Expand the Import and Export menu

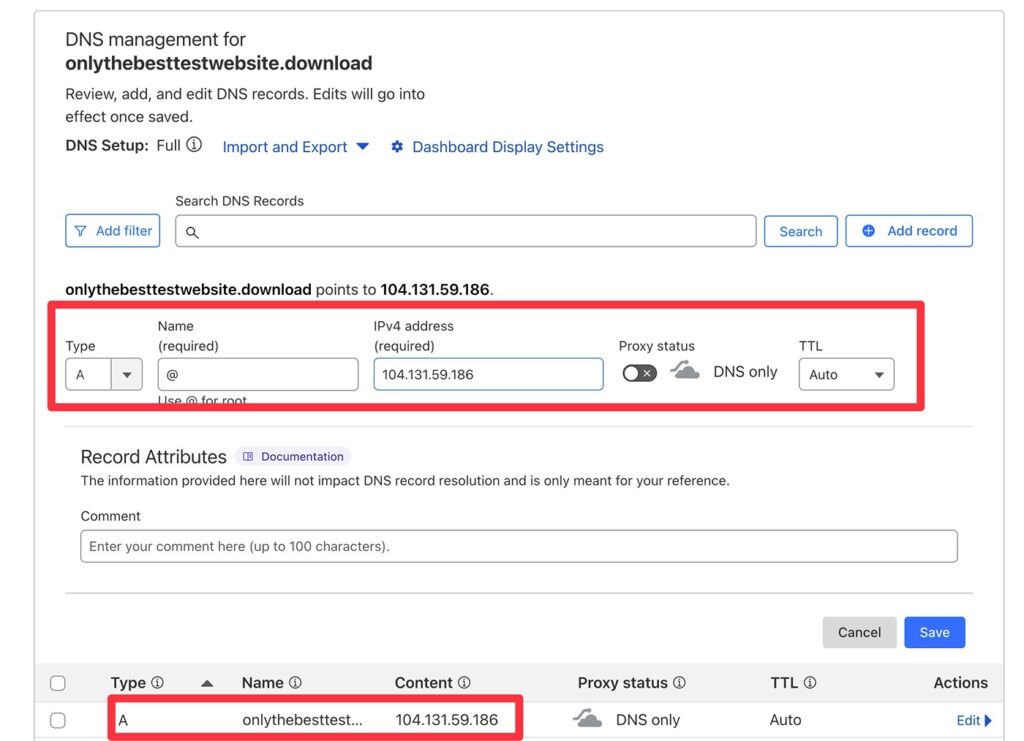pos(295,147)
